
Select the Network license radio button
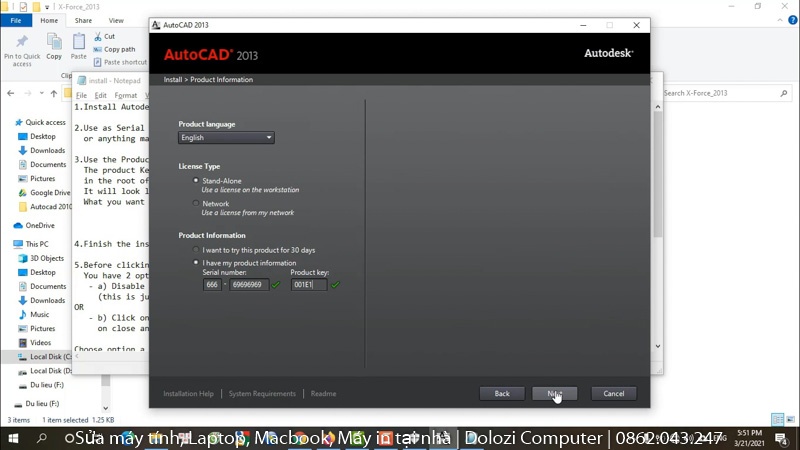pyautogui.click(x=196, y=204)
